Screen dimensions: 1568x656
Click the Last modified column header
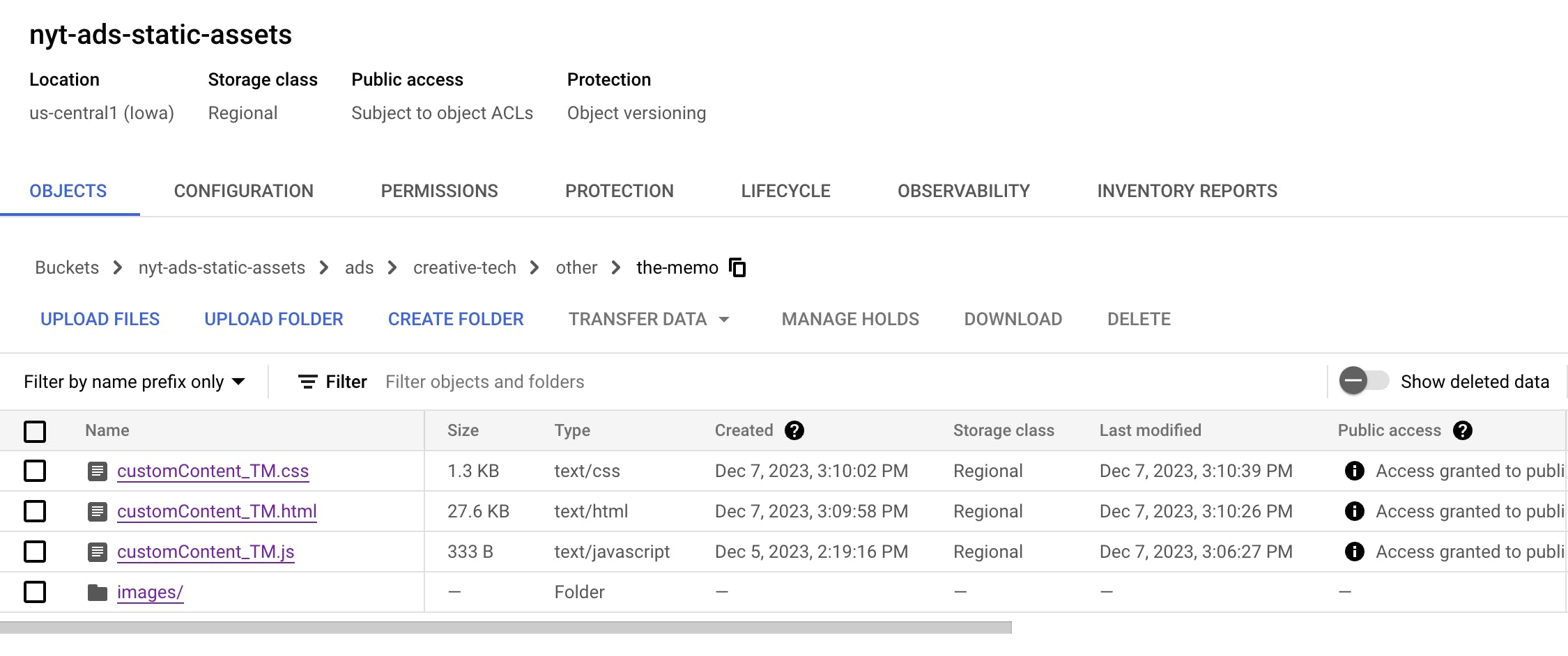coord(1150,430)
